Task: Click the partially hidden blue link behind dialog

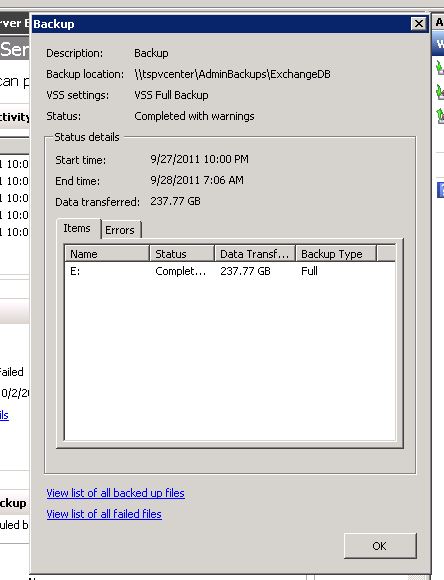Action: click(4, 415)
